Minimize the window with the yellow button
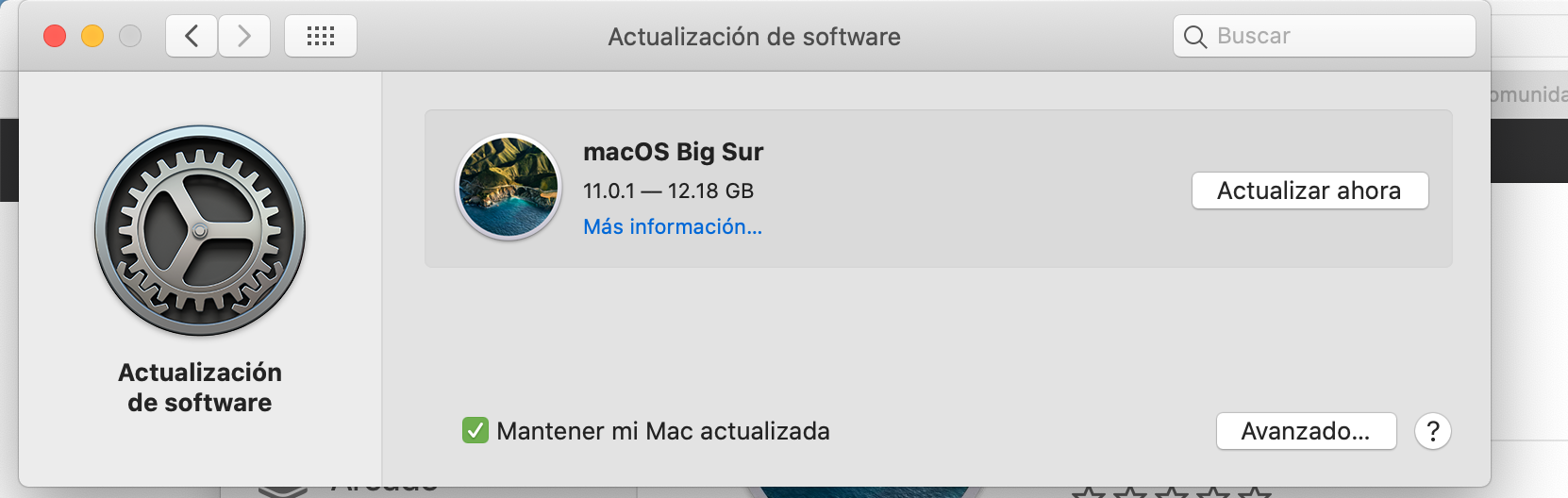This screenshot has height=498, width=1568. pyautogui.click(x=92, y=37)
